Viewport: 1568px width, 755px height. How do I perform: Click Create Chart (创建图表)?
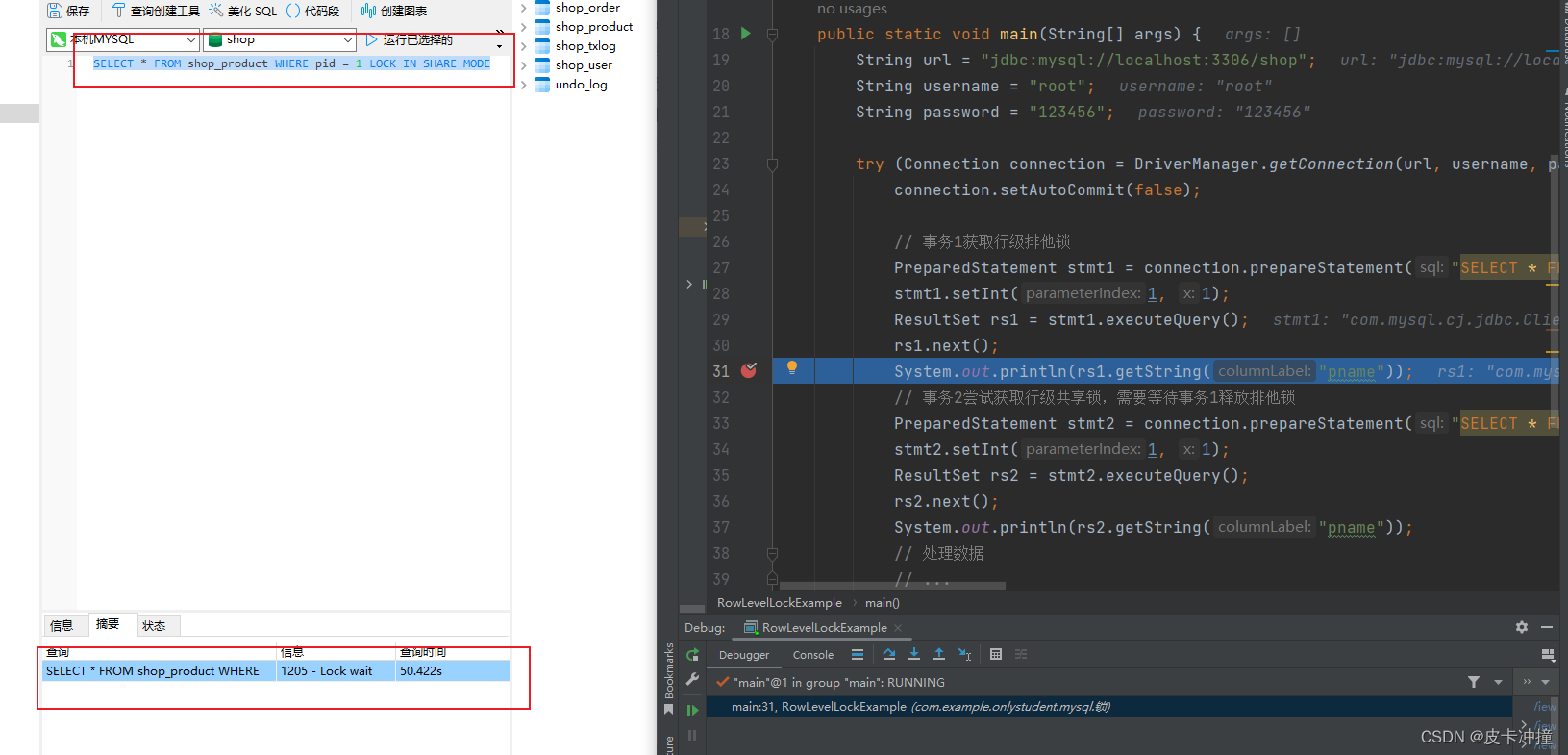pyautogui.click(x=394, y=11)
